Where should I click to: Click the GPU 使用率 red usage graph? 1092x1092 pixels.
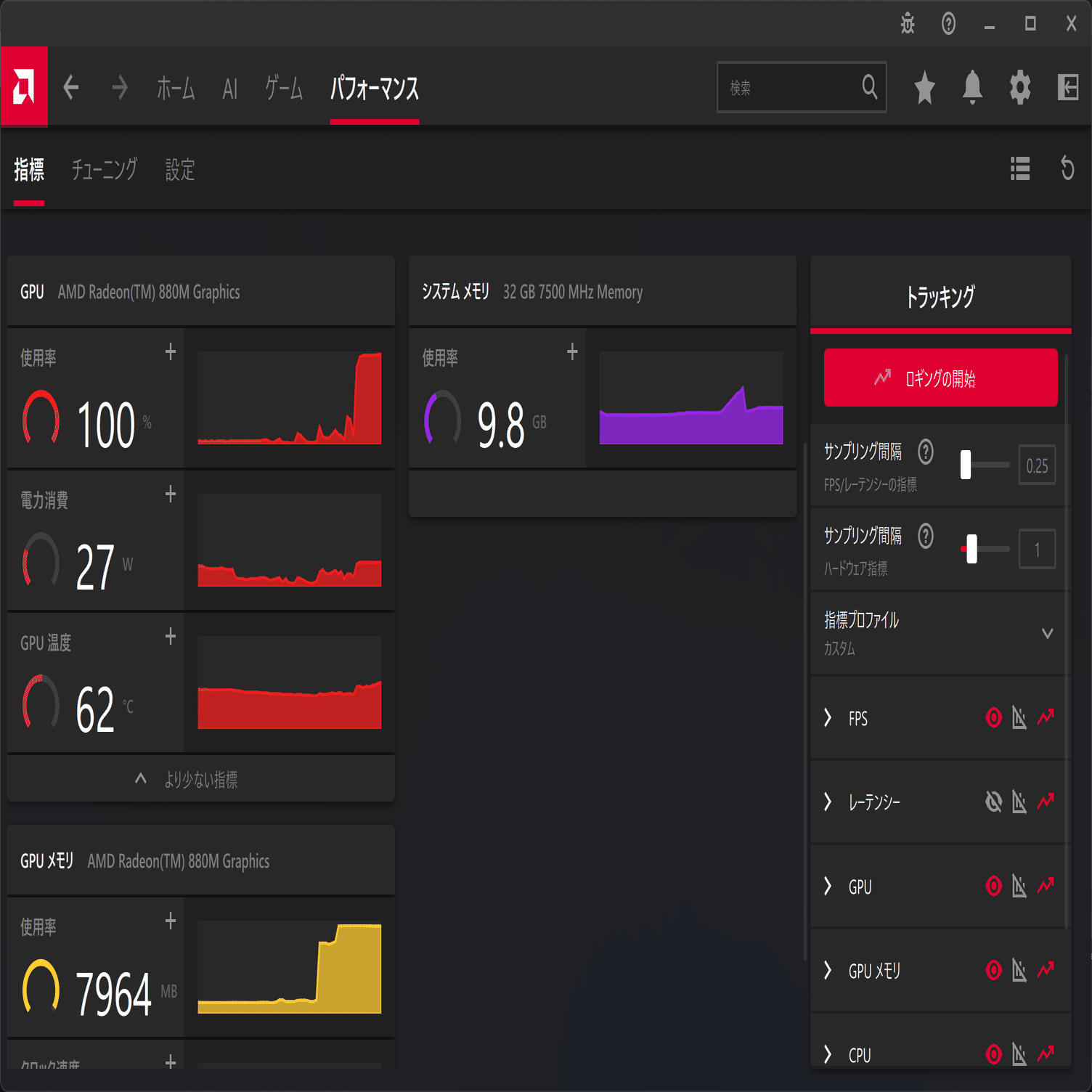(290, 398)
